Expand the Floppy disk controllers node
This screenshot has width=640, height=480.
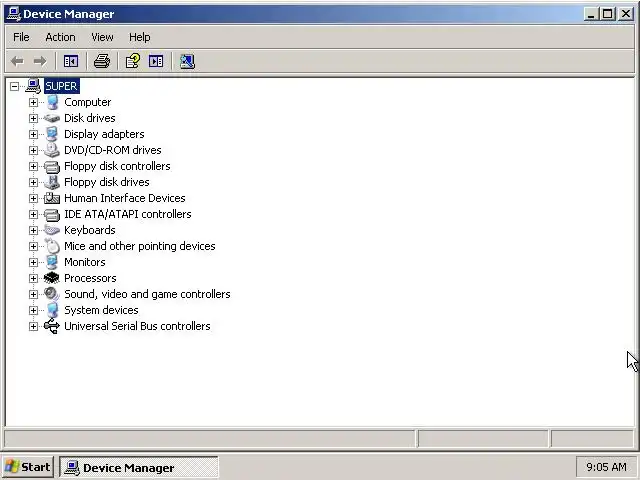(33, 166)
